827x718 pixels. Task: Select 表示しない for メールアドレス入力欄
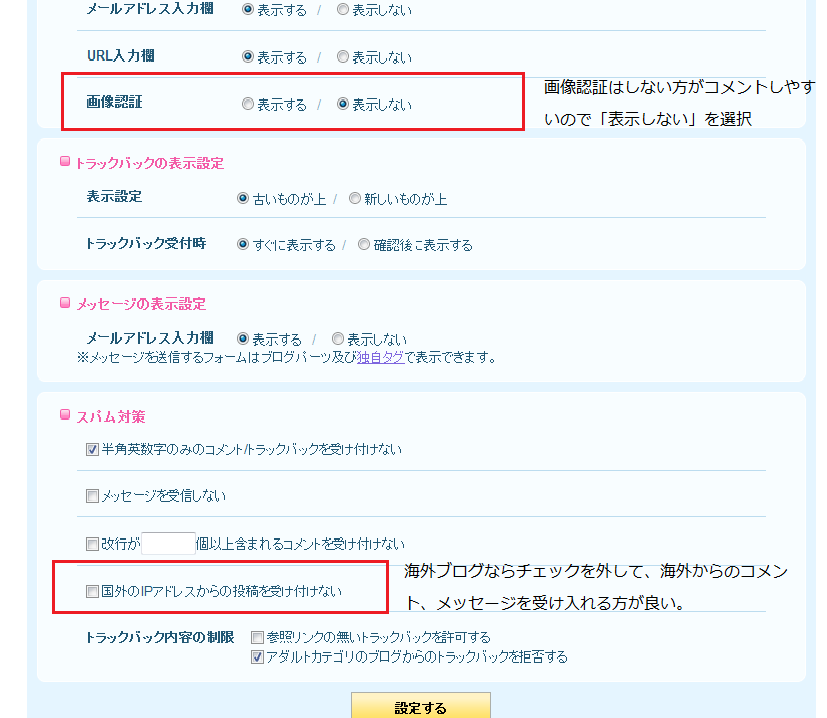(340, 9)
